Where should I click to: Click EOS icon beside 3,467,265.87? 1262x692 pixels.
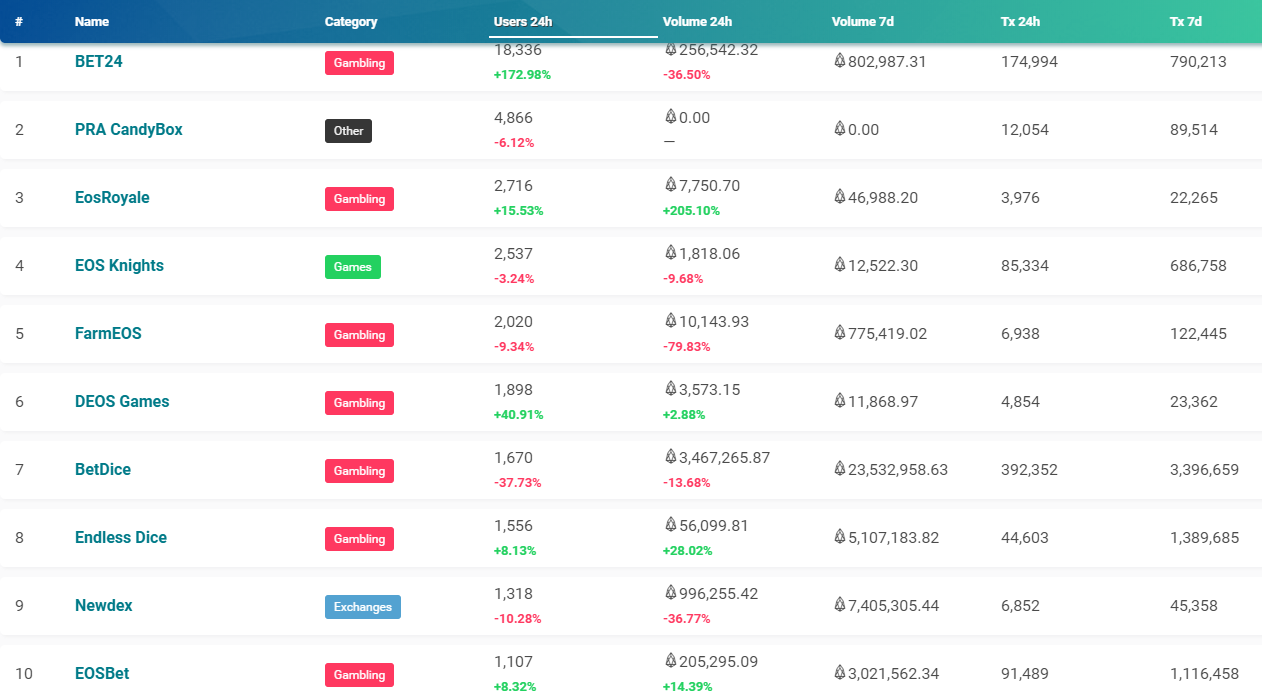tap(670, 456)
